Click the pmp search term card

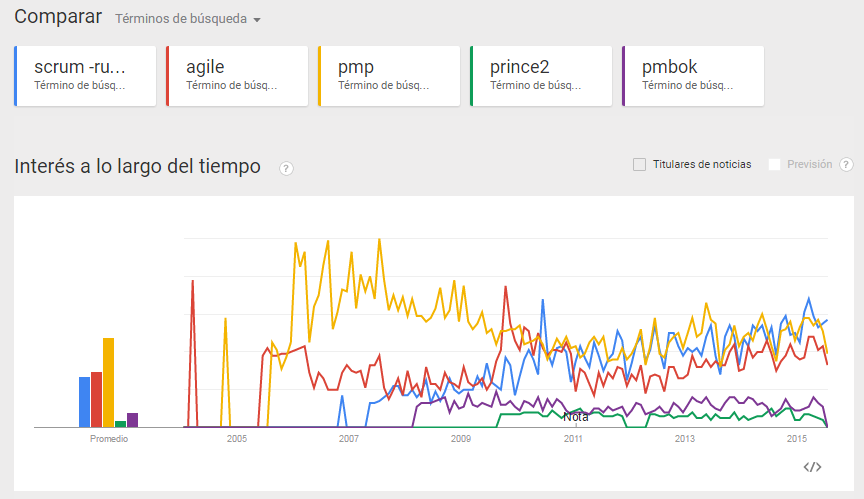(x=390, y=75)
